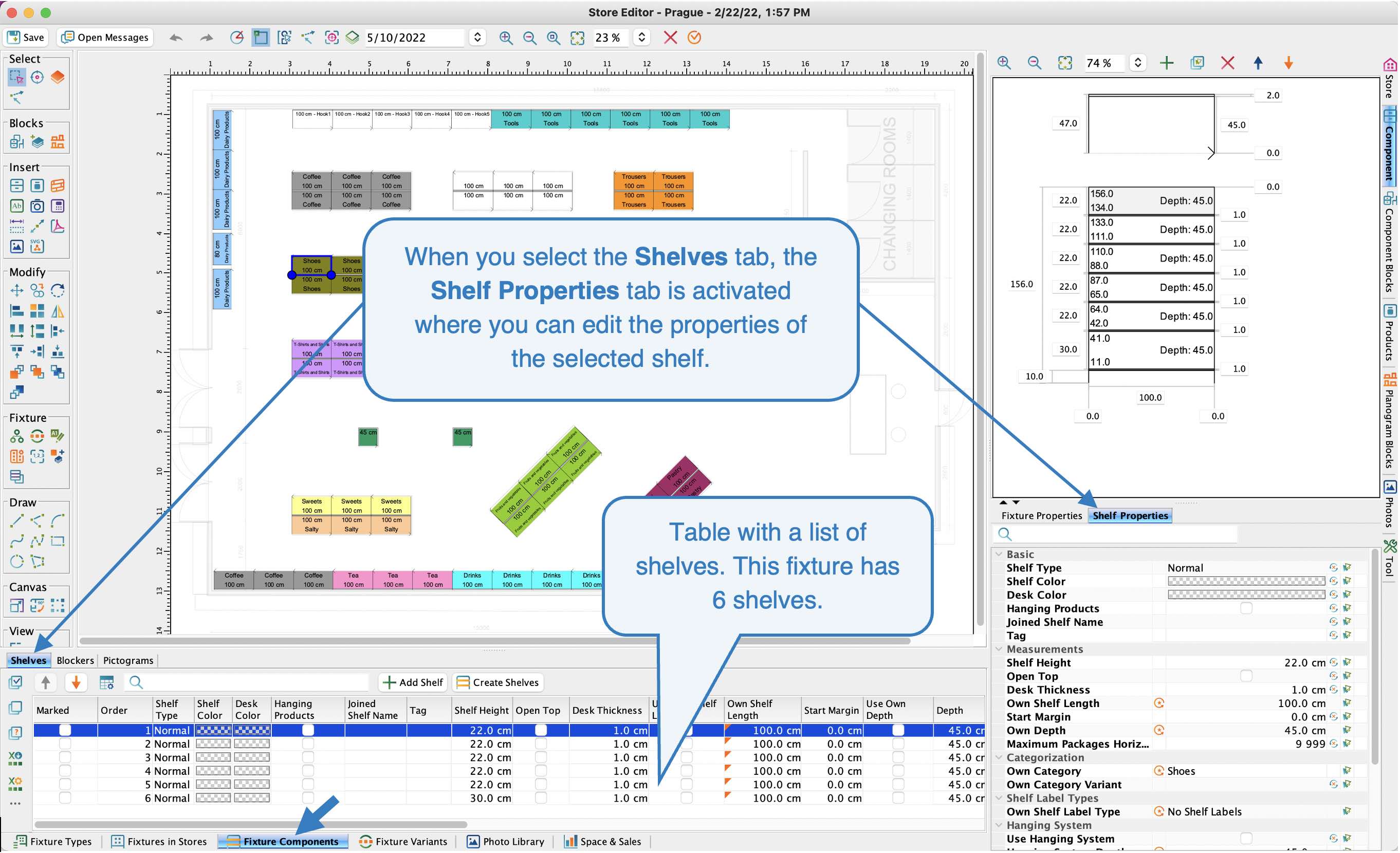Open the Photo Library bottom tab
Image resolution: width=1400 pixels, height=853 pixels.
click(x=506, y=842)
